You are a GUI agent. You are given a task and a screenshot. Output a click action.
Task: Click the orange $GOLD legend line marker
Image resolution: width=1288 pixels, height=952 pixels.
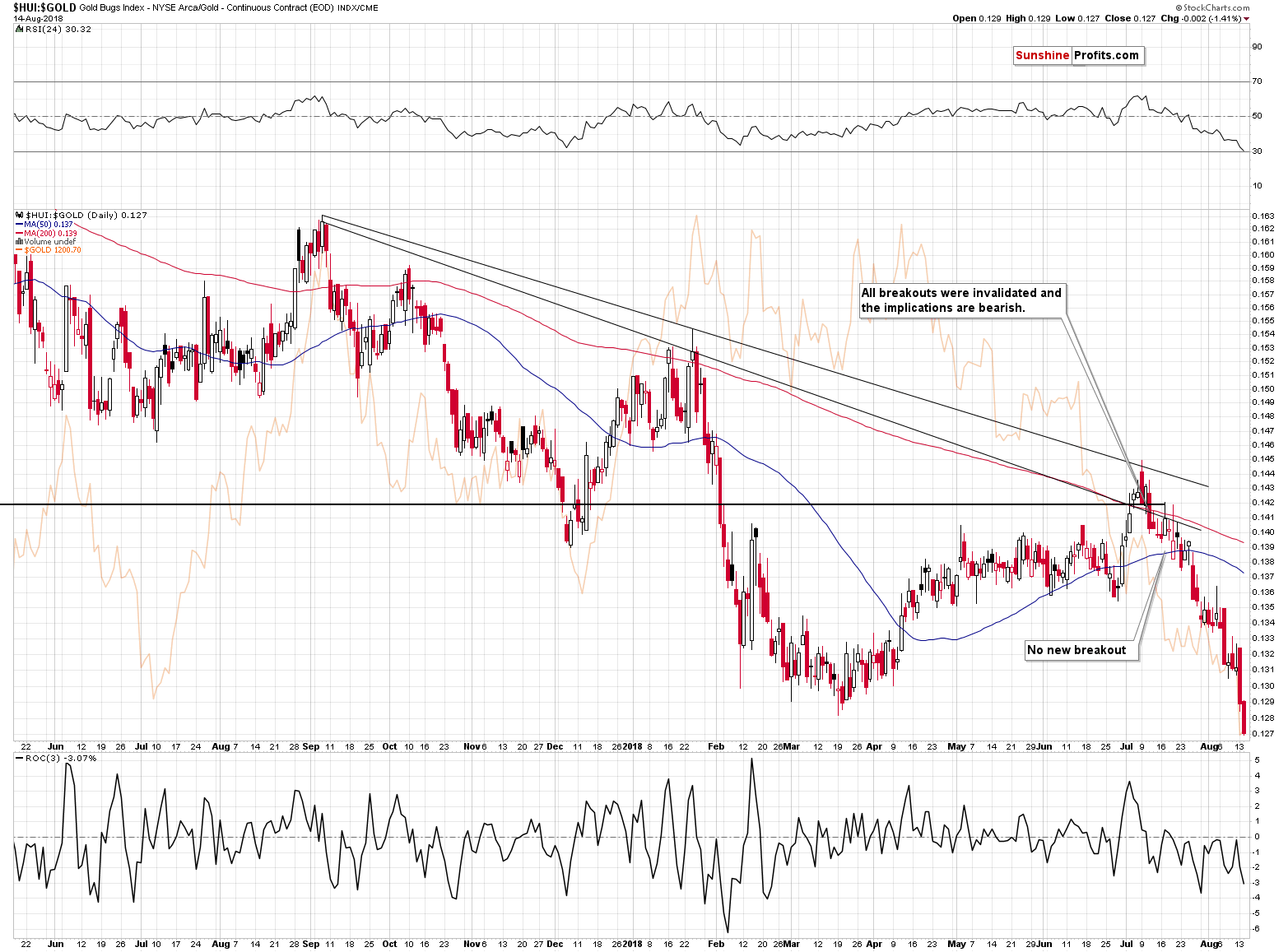[19, 250]
